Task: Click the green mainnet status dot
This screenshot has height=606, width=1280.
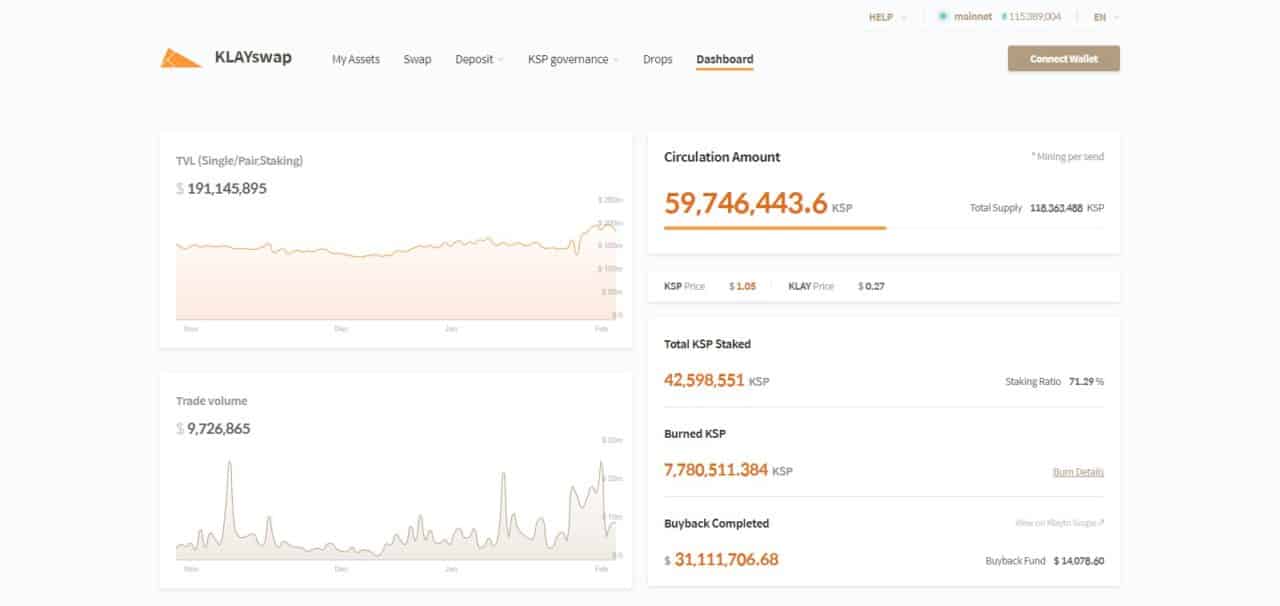Action: pos(942,17)
